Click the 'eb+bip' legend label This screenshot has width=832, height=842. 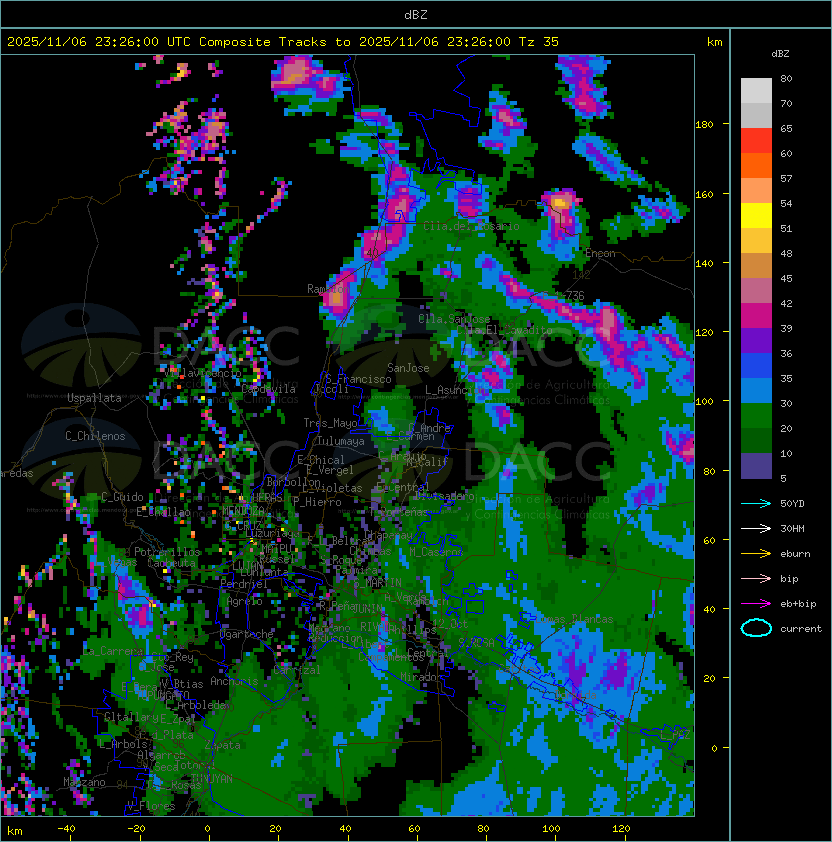(798, 604)
